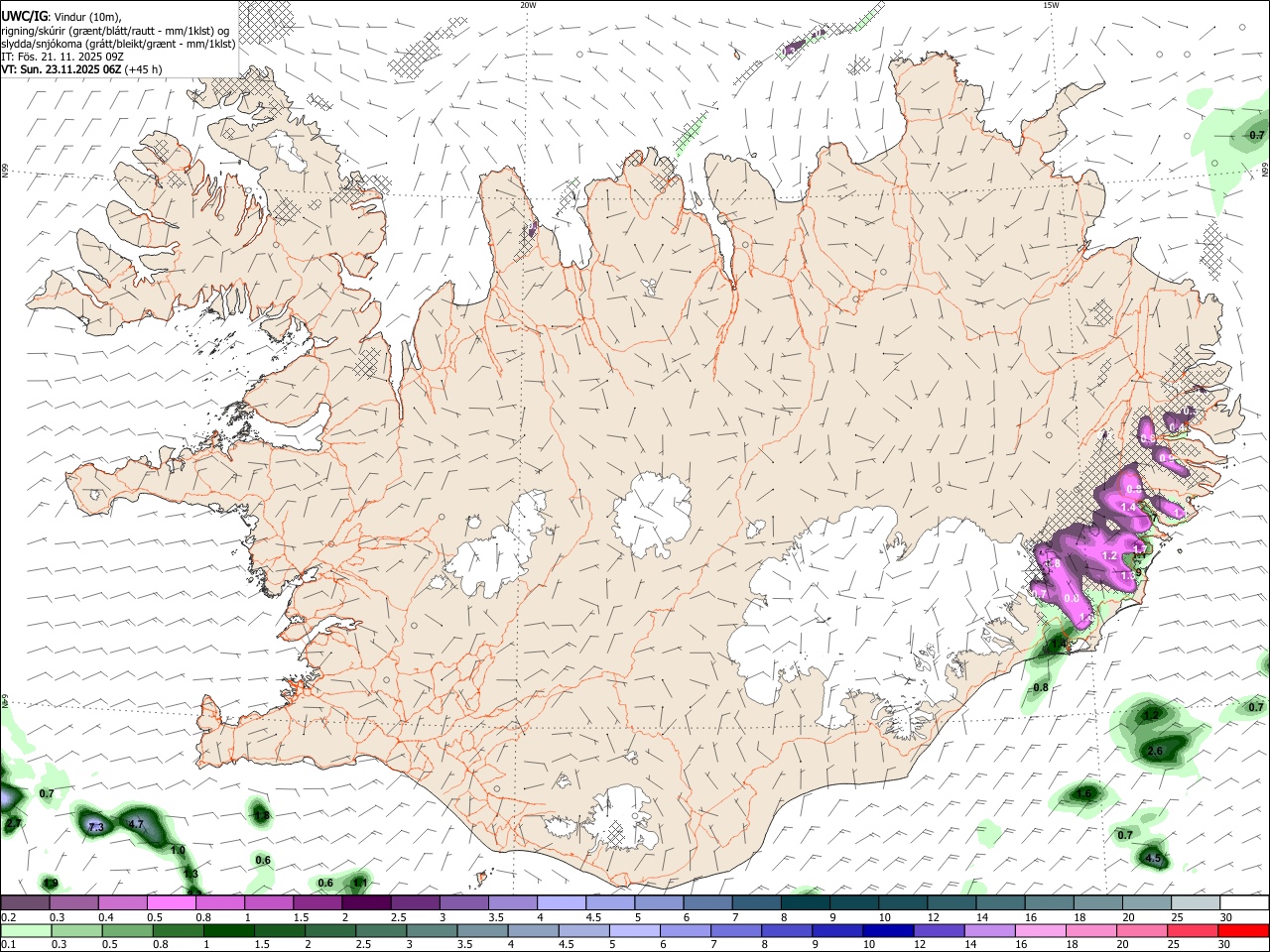Click the 0.1 label of the rain legend

9,944
